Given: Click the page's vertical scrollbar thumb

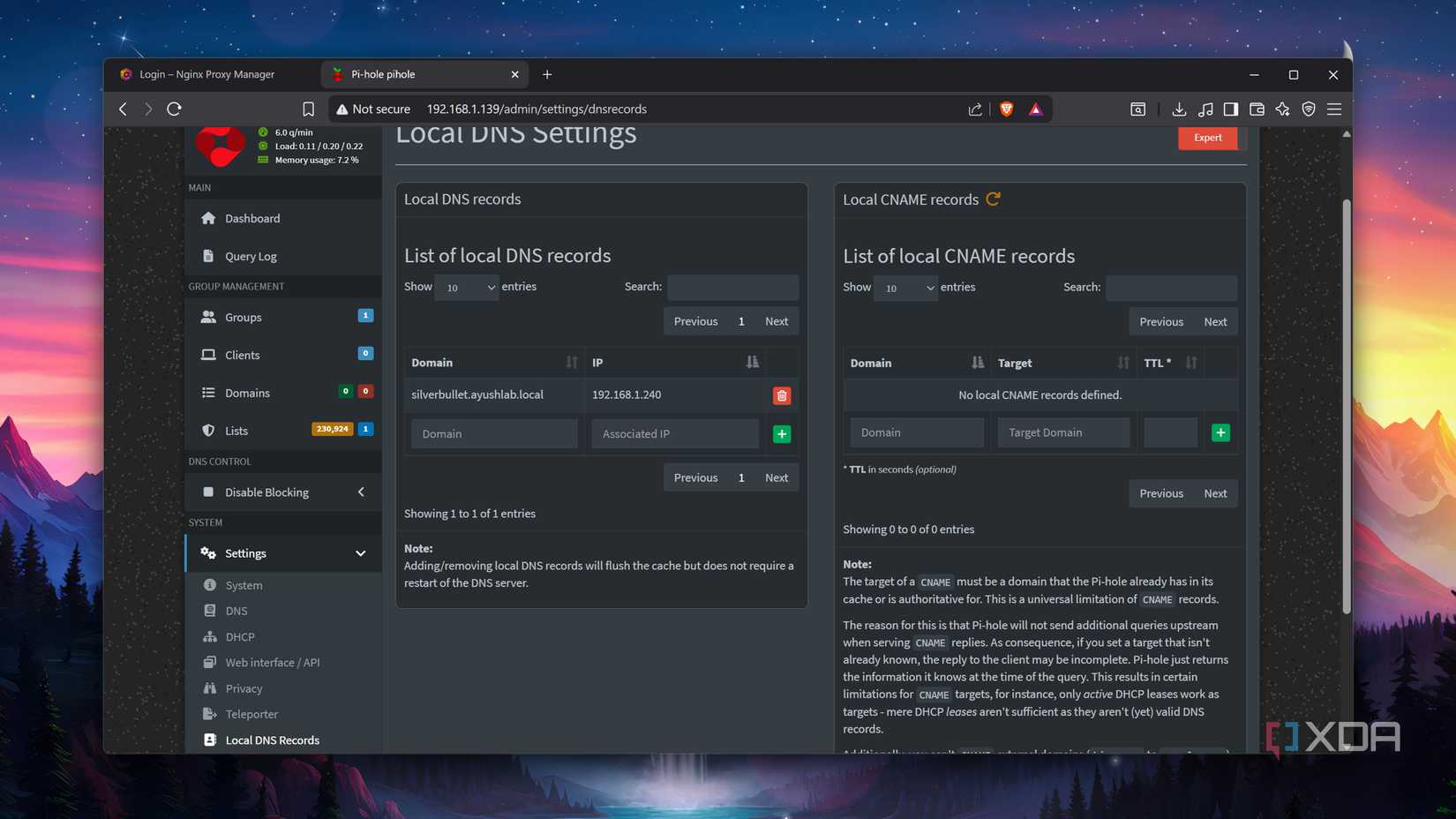Looking at the screenshot, I should pyautogui.click(x=1346, y=406).
